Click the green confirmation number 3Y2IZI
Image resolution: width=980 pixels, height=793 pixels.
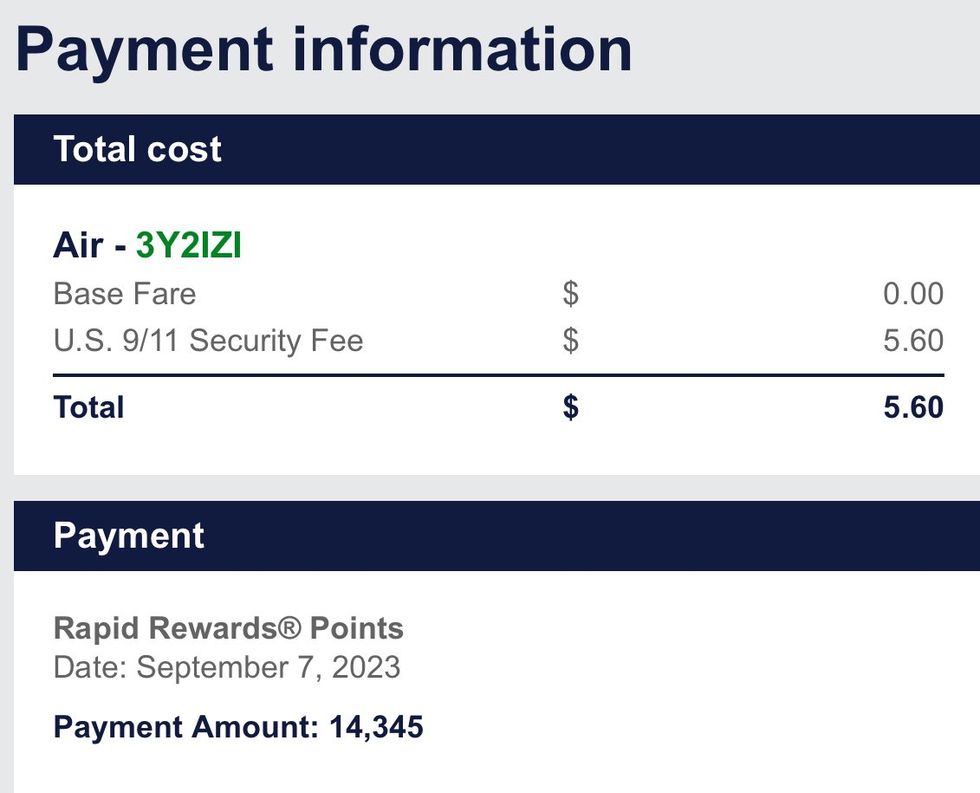tap(188, 245)
